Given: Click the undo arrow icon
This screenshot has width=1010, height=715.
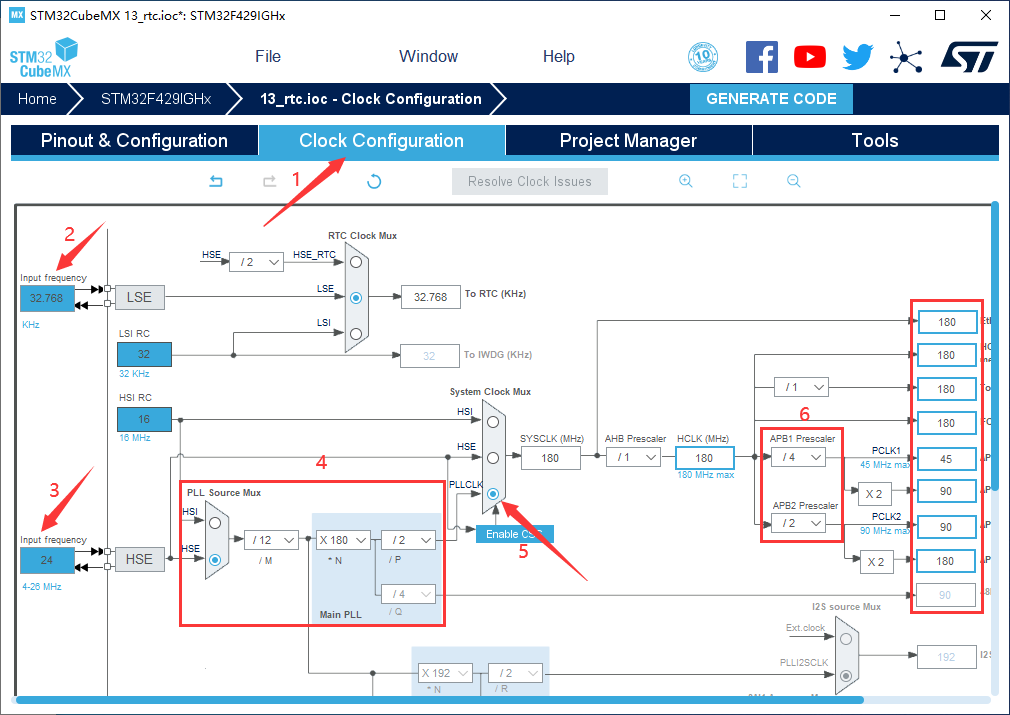Looking at the screenshot, I should point(216,181).
